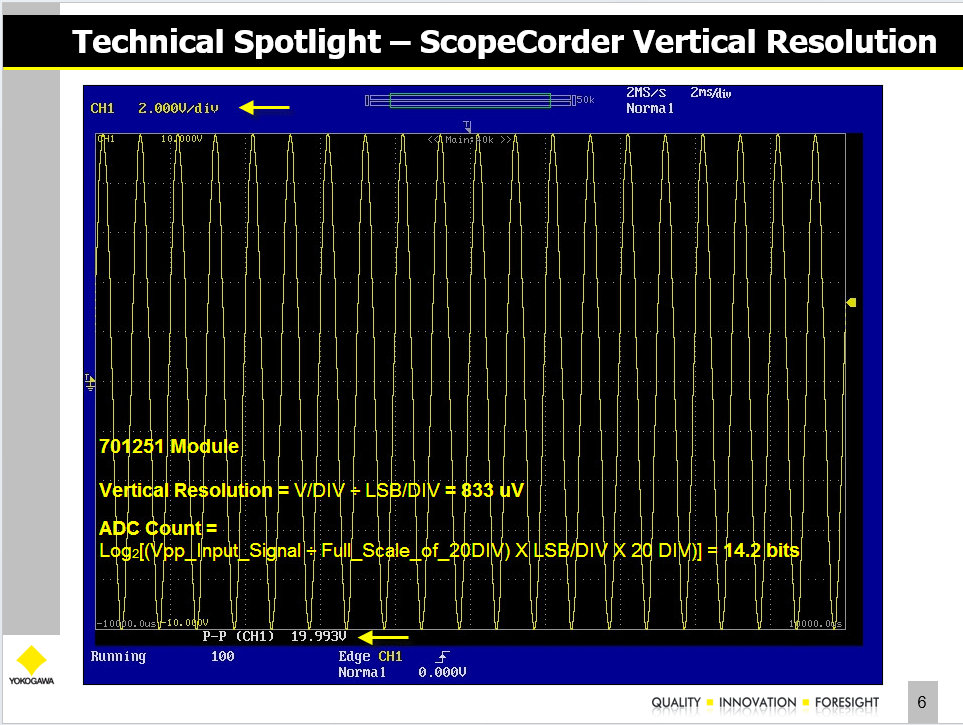Screen dimensions: 963x725
Task: Select the CH1 2.000V/div scale label
Action: (154, 108)
